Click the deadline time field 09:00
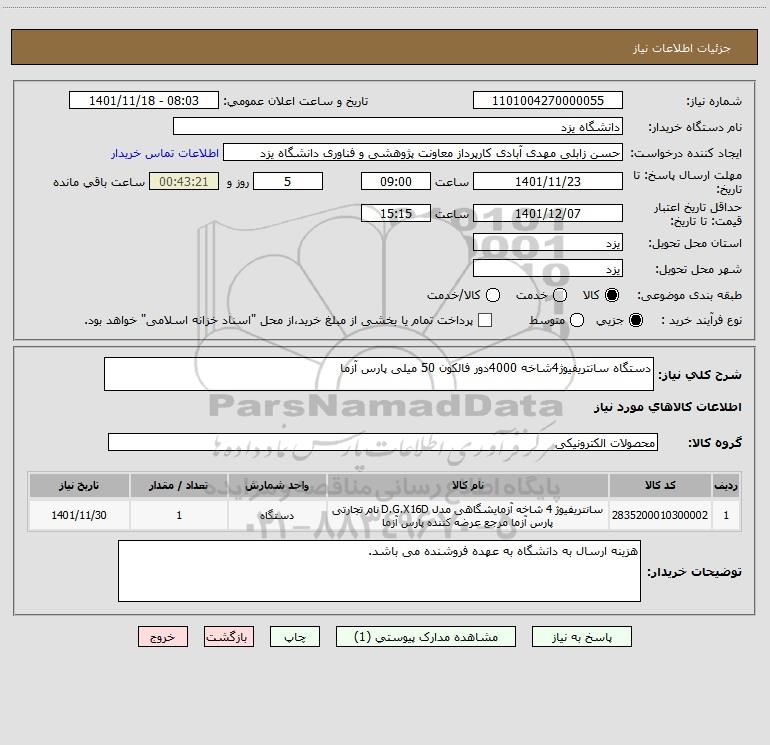Screen dimensions: 770x745 tap(396, 181)
